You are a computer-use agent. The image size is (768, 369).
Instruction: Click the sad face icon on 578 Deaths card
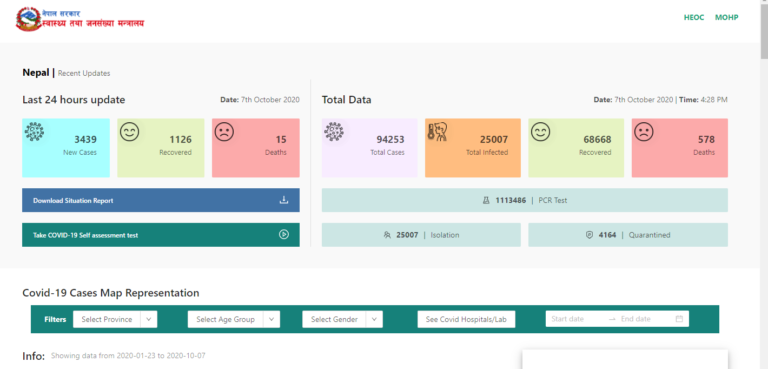tap(644, 132)
